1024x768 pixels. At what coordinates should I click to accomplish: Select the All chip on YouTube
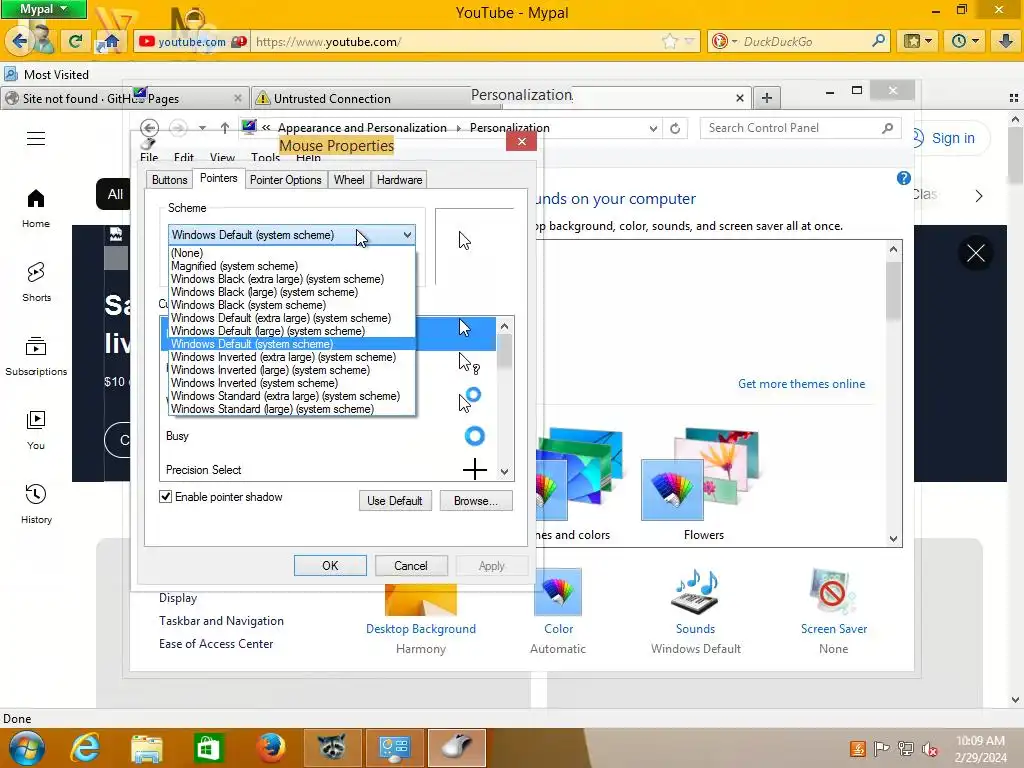(x=115, y=195)
